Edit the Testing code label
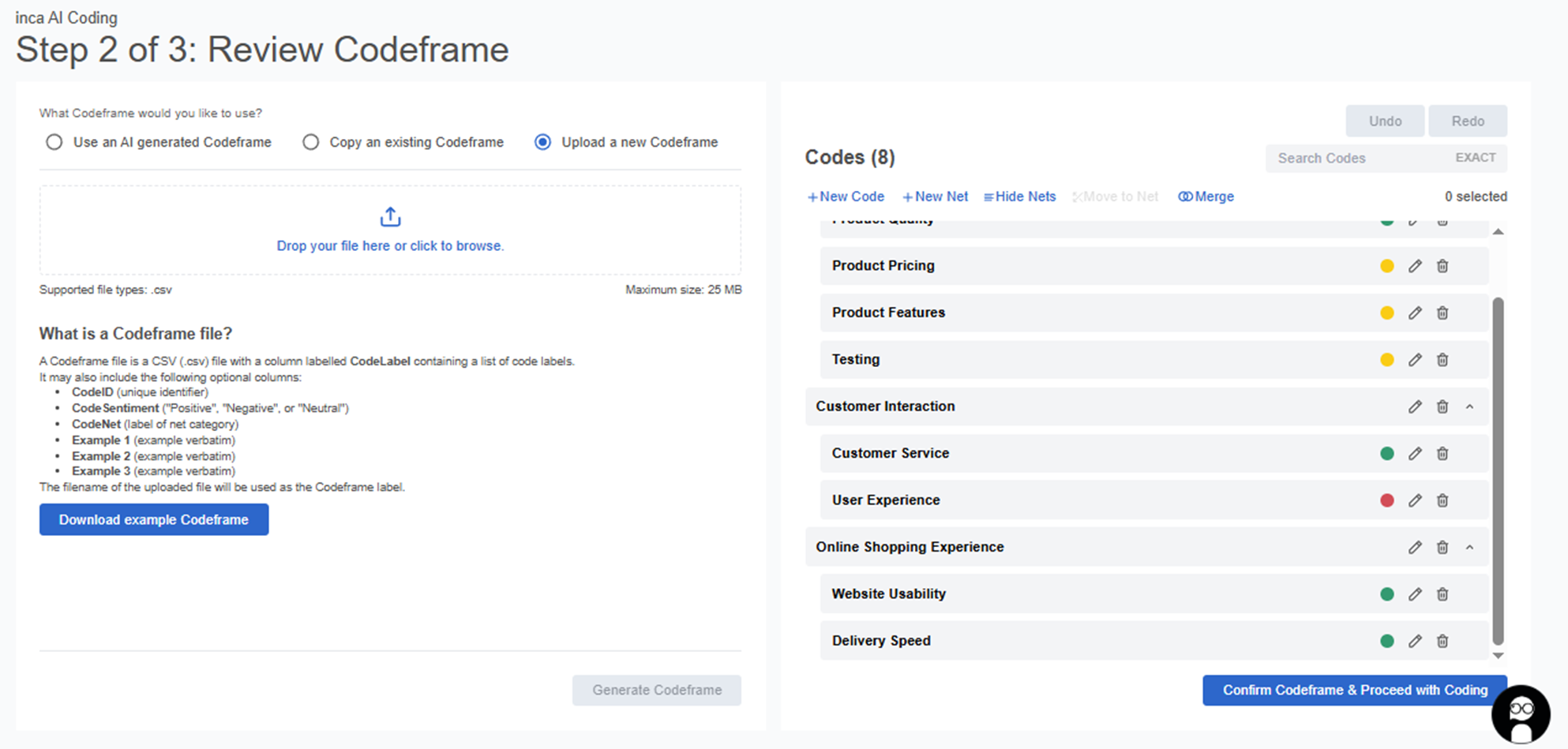Viewport: 1568px width, 749px height. click(x=1415, y=360)
